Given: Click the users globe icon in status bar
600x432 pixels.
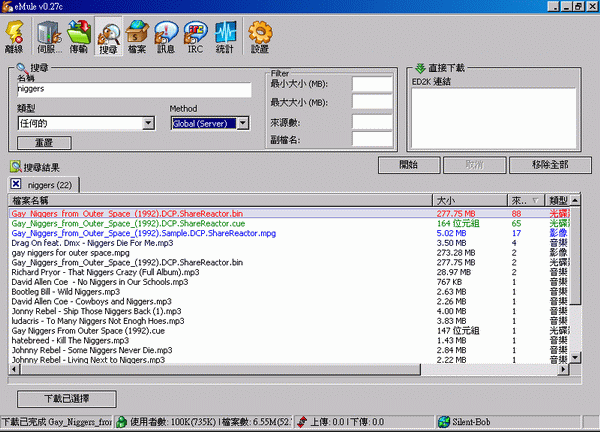Looking at the screenshot, I should [121, 422].
